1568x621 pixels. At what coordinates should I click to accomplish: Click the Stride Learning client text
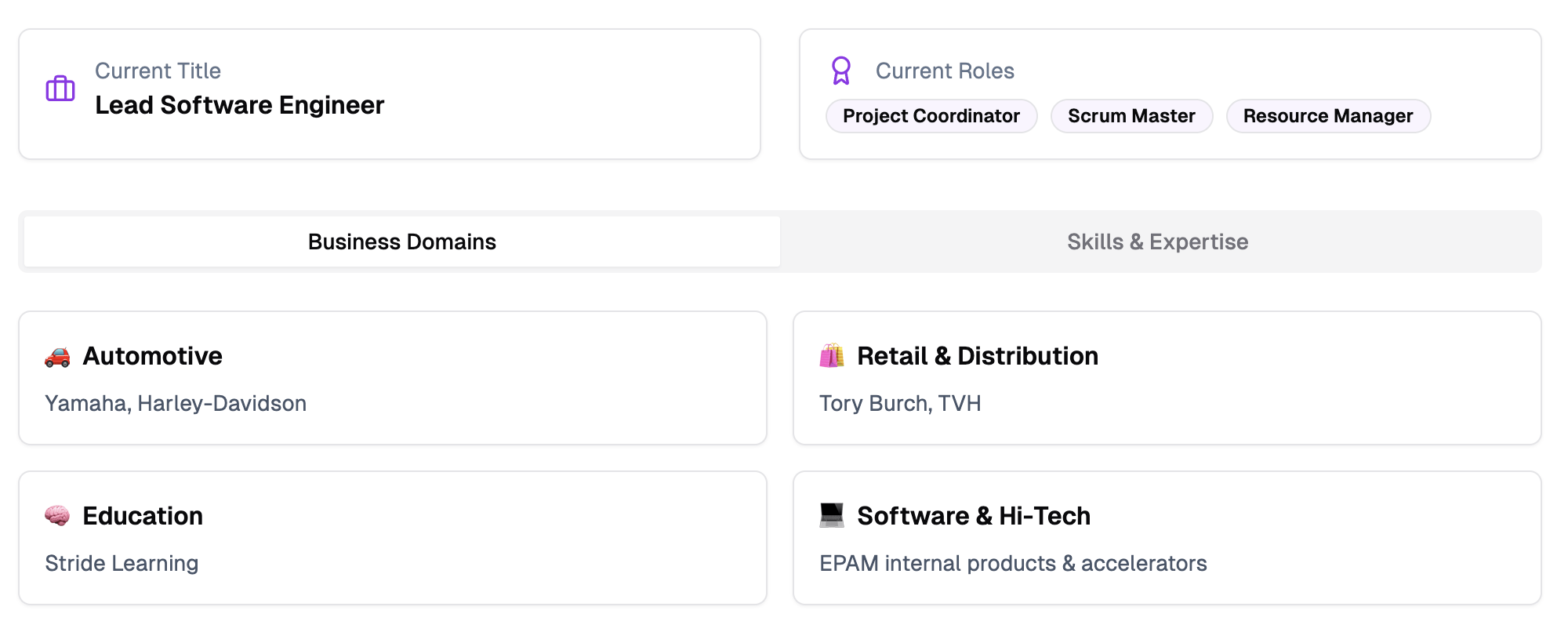click(x=122, y=563)
